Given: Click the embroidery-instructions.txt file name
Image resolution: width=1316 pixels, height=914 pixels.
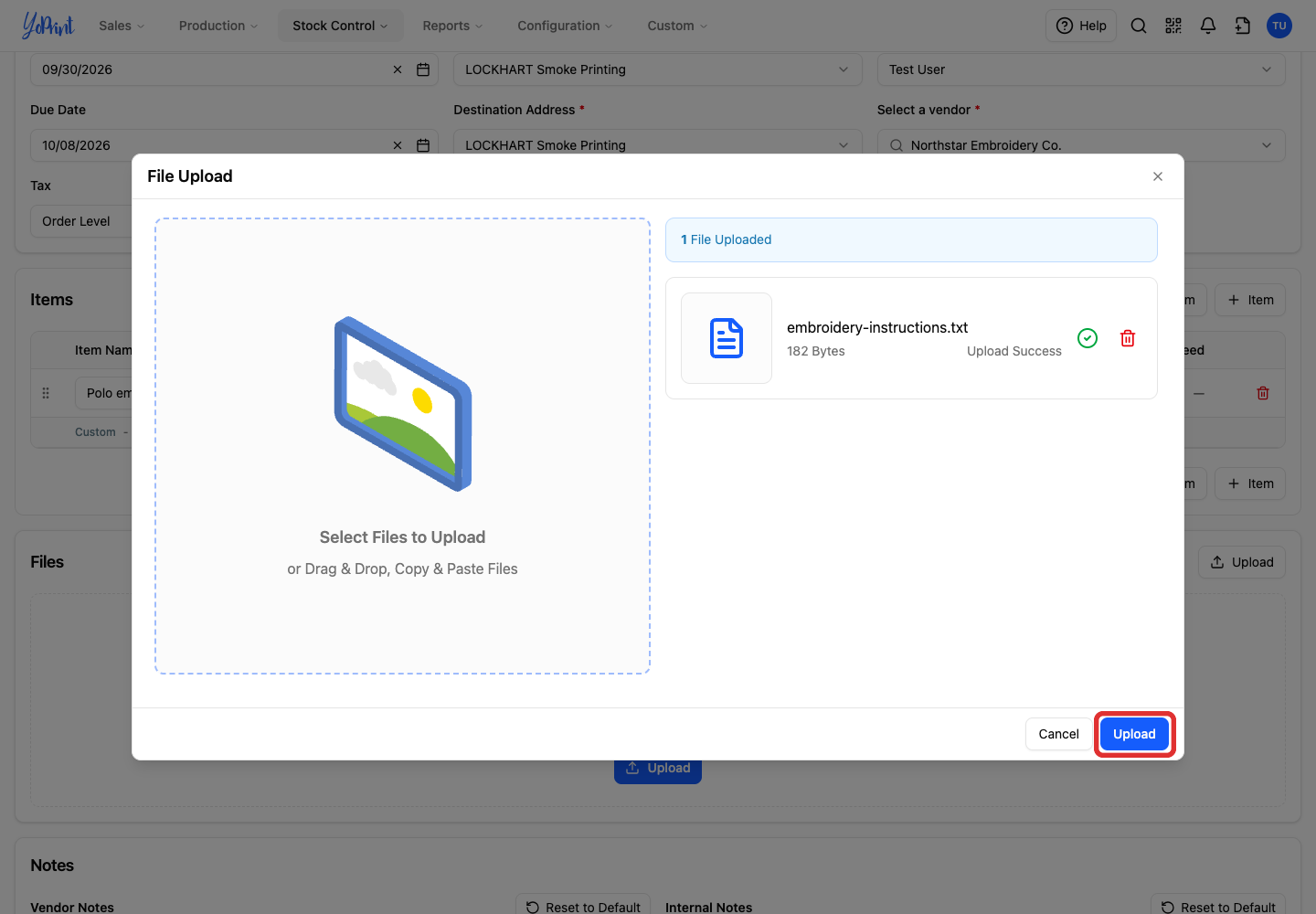Looking at the screenshot, I should (877, 327).
